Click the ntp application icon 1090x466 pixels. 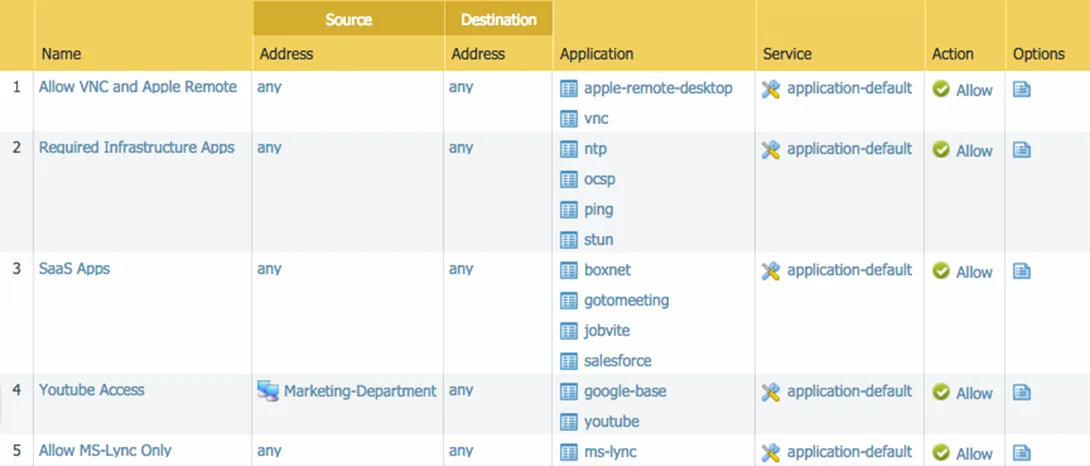click(x=569, y=150)
